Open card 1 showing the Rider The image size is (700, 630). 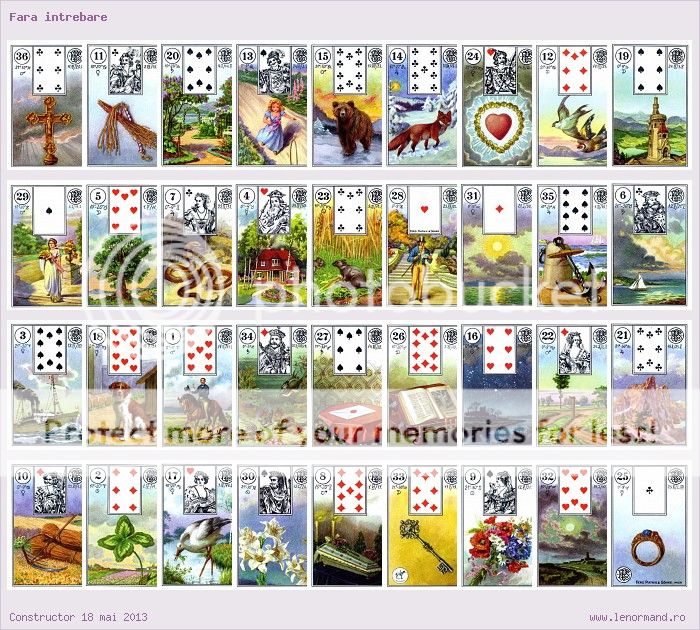[197, 385]
